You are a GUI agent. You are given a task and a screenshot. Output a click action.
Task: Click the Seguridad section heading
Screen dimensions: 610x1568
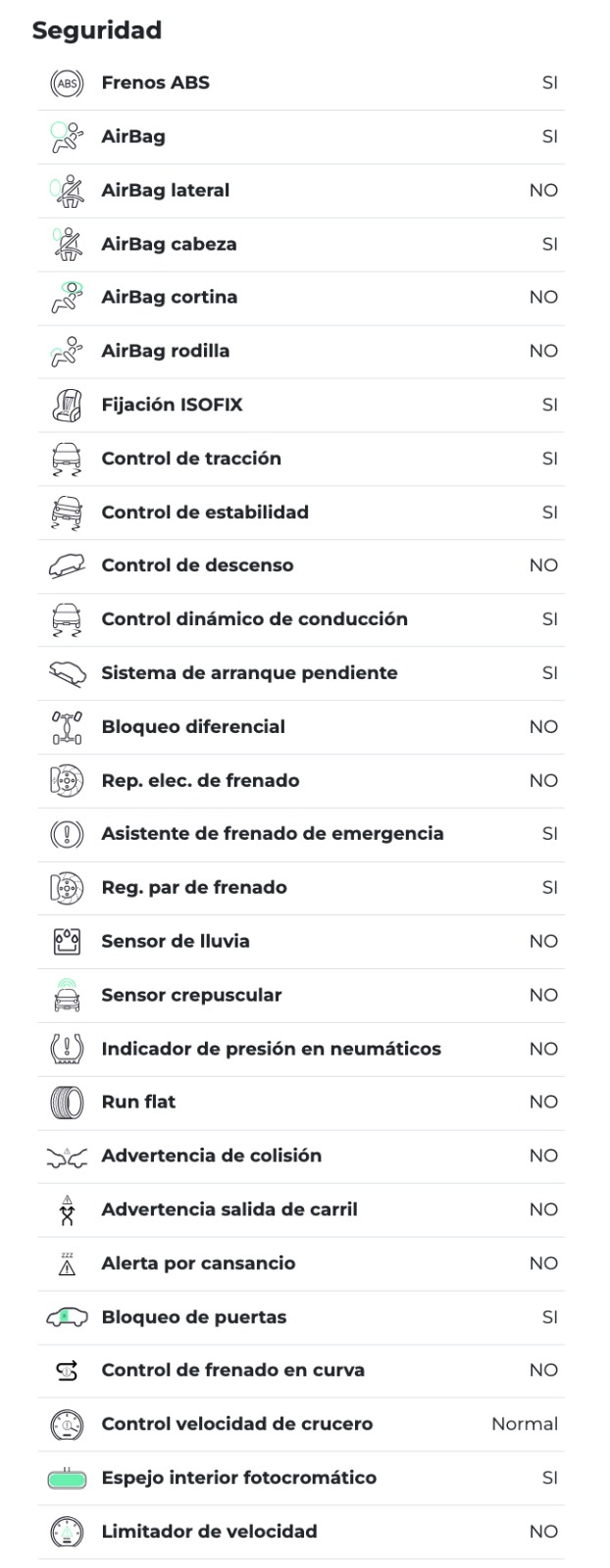pos(97,30)
